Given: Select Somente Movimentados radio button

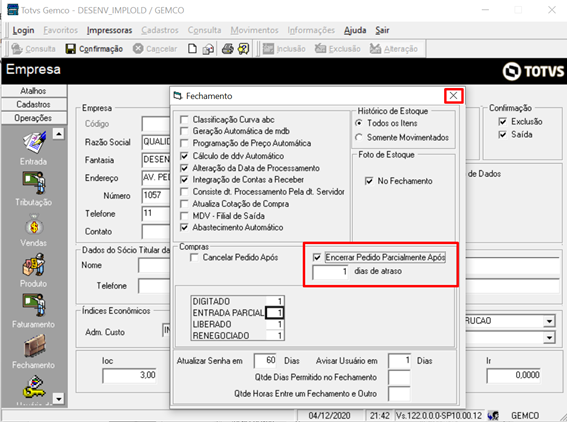Looking at the screenshot, I should (x=359, y=137).
